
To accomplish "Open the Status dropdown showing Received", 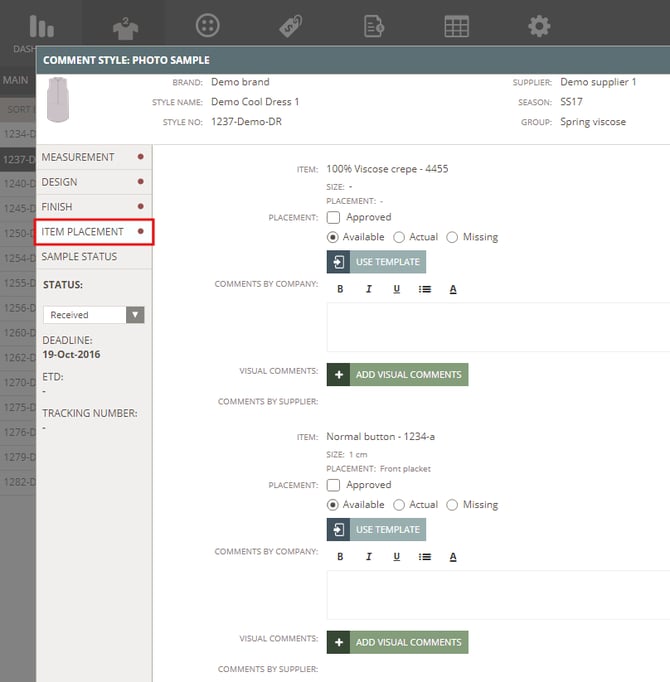I will pyautogui.click(x=94, y=315).
